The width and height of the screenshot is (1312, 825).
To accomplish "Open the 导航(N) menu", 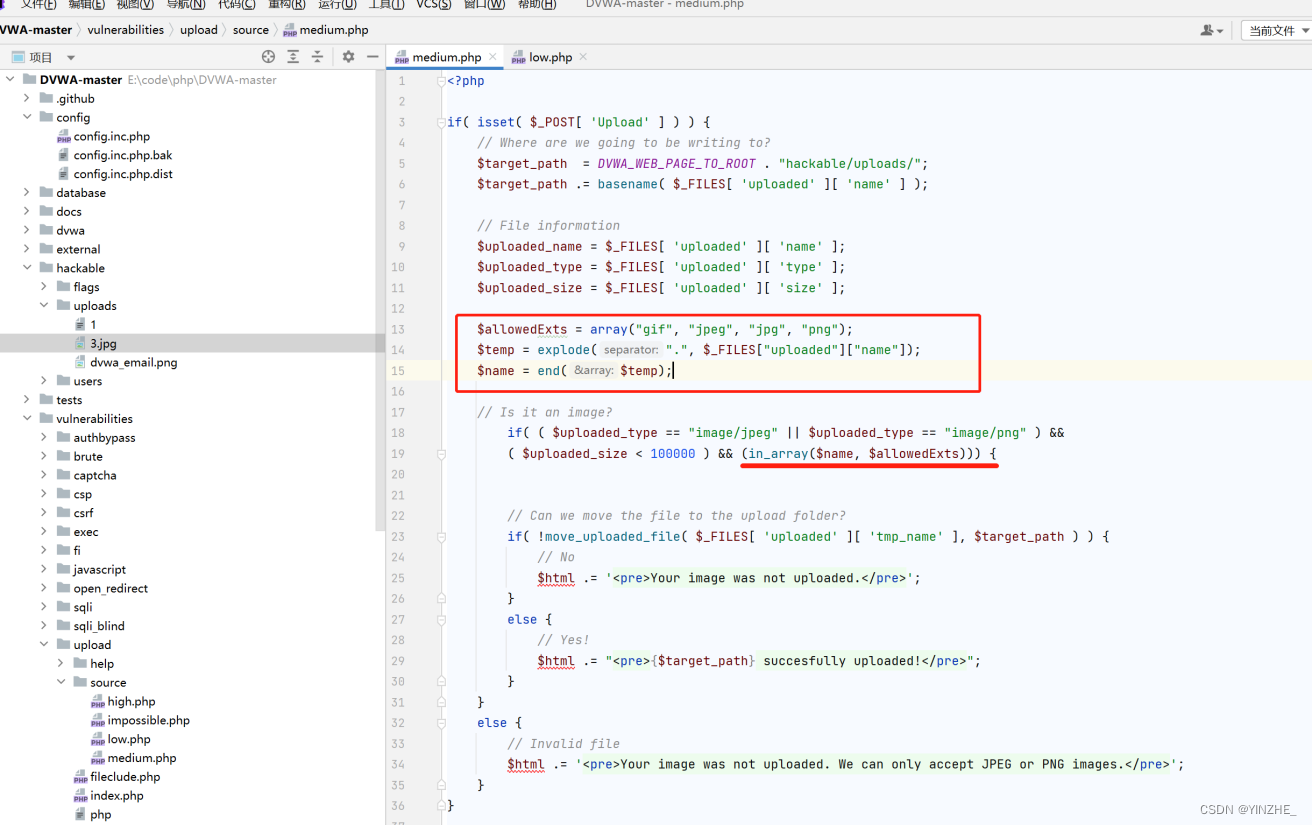I will tap(186, 5).
